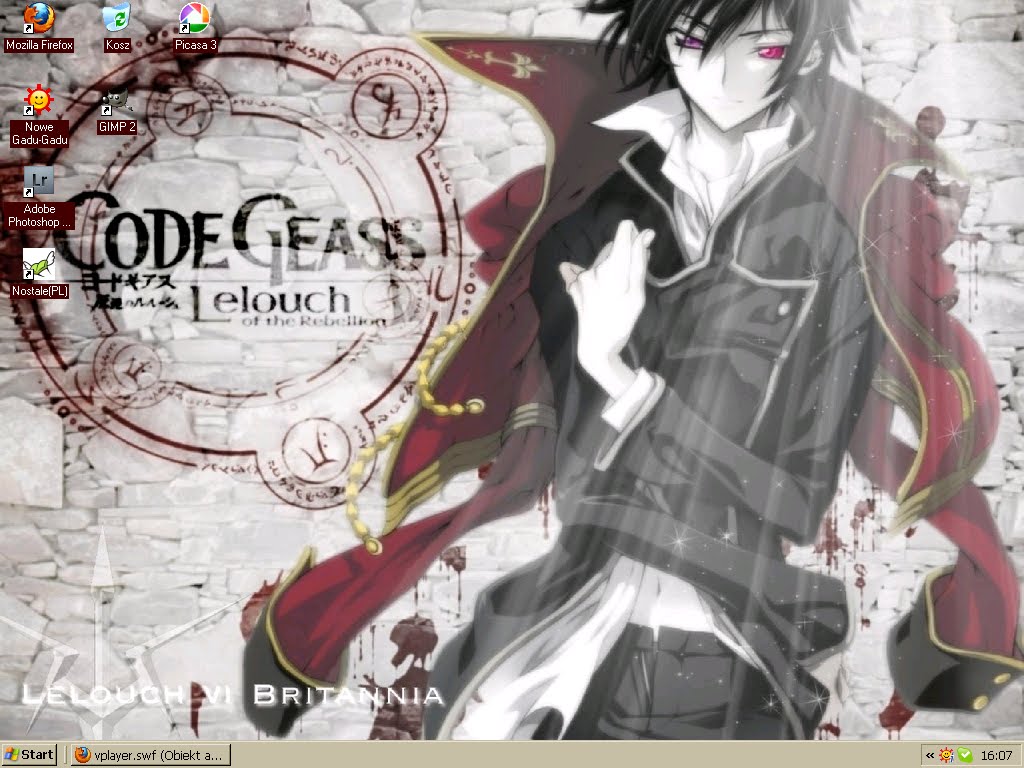
Task: Open the Windows Start menu
Action: click(x=29, y=755)
